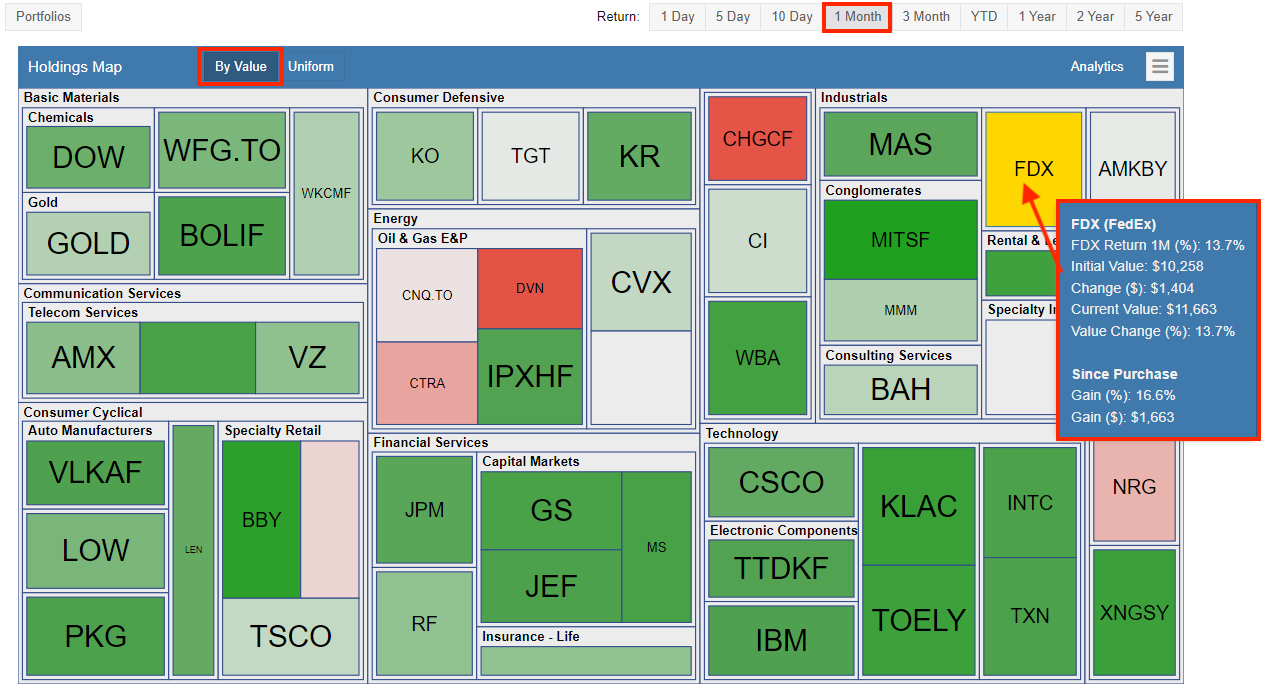Click the MITSF holding tile
Image resolution: width=1285 pixels, height=695 pixels.
tap(901, 240)
